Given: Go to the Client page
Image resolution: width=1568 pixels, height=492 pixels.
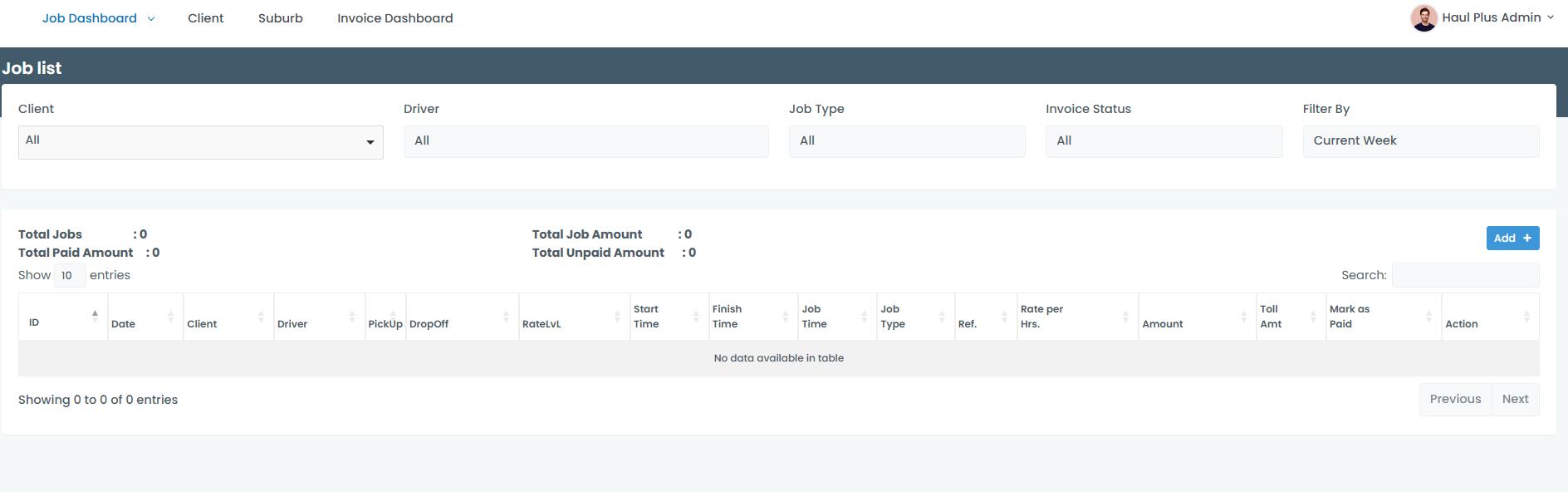Looking at the screenshot, I should tap(205, 18).
